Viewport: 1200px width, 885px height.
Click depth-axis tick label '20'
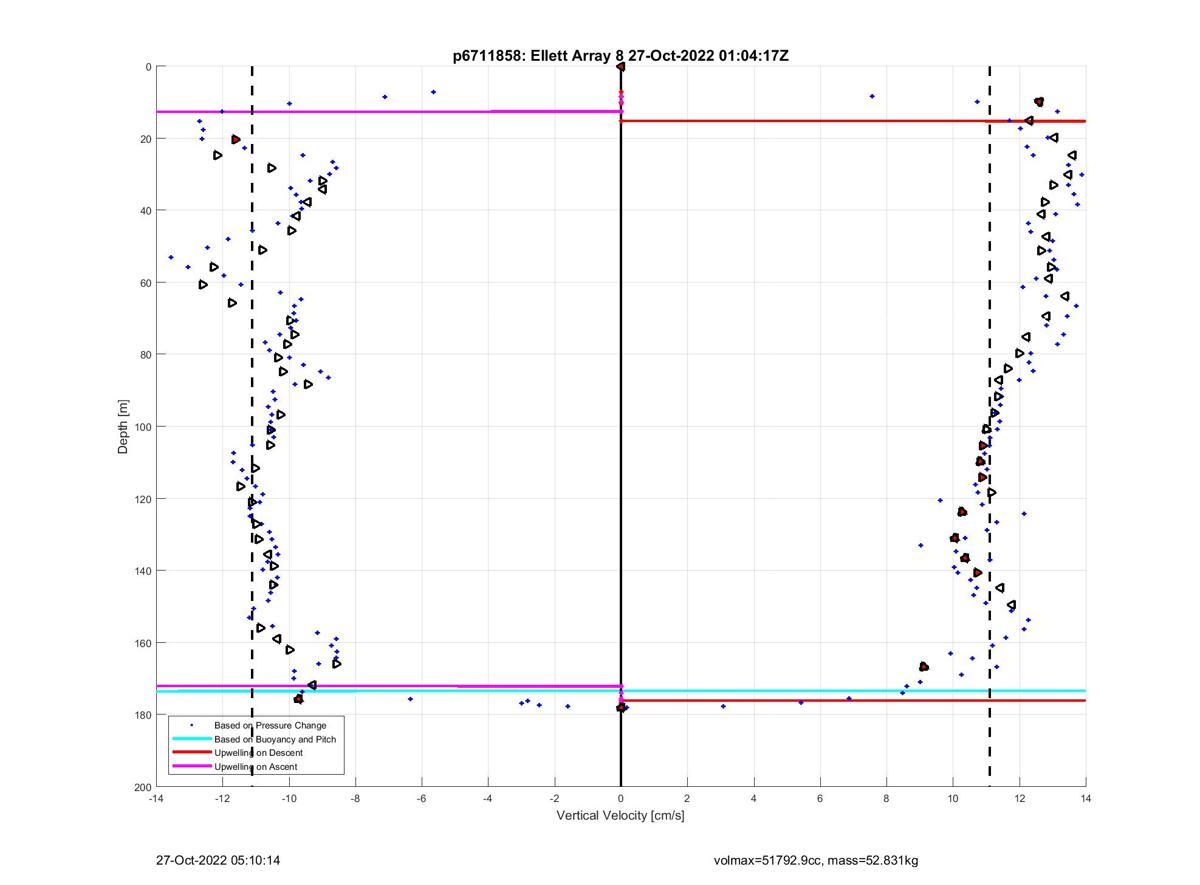click(145, 139)
